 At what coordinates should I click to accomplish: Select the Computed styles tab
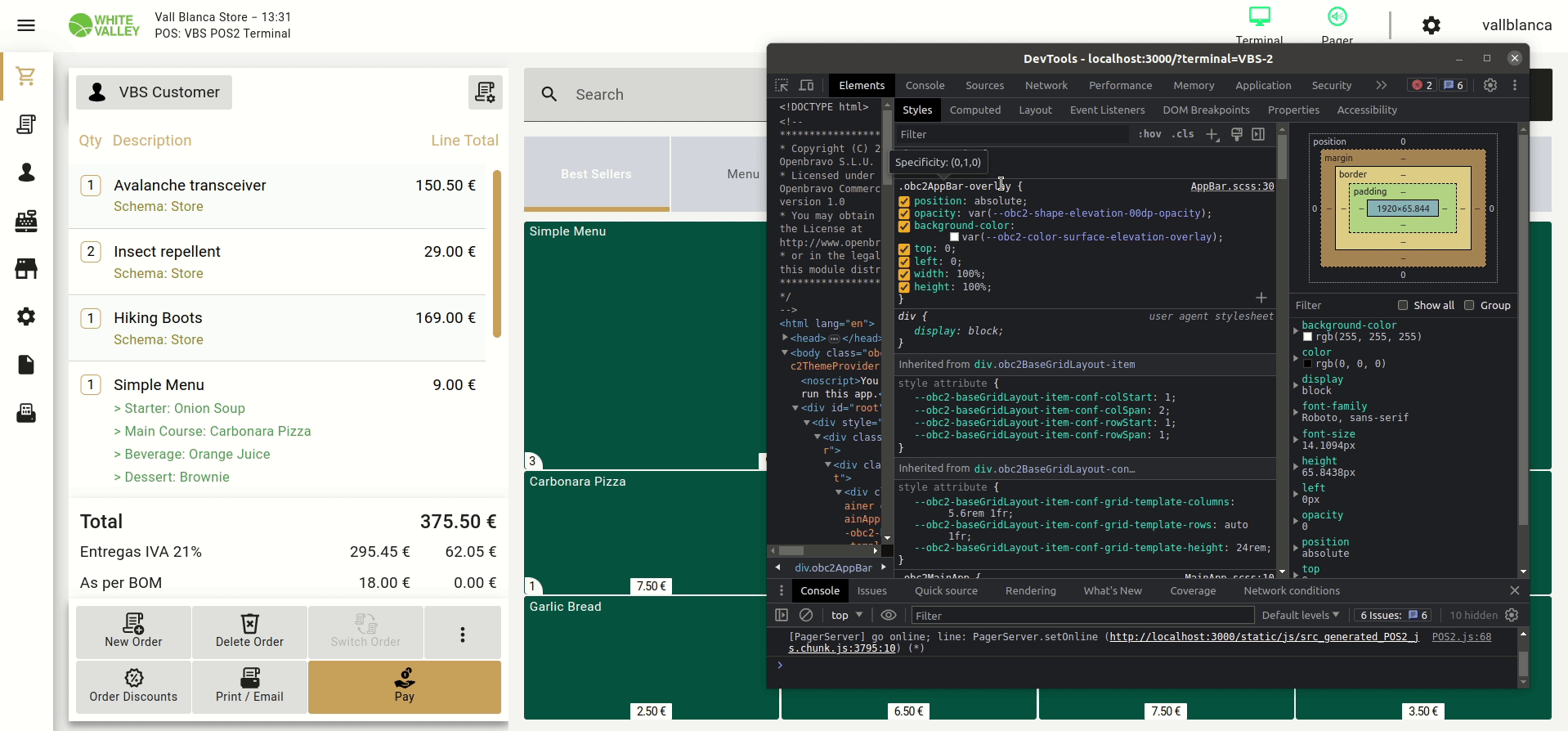click(x=974, y=110)
